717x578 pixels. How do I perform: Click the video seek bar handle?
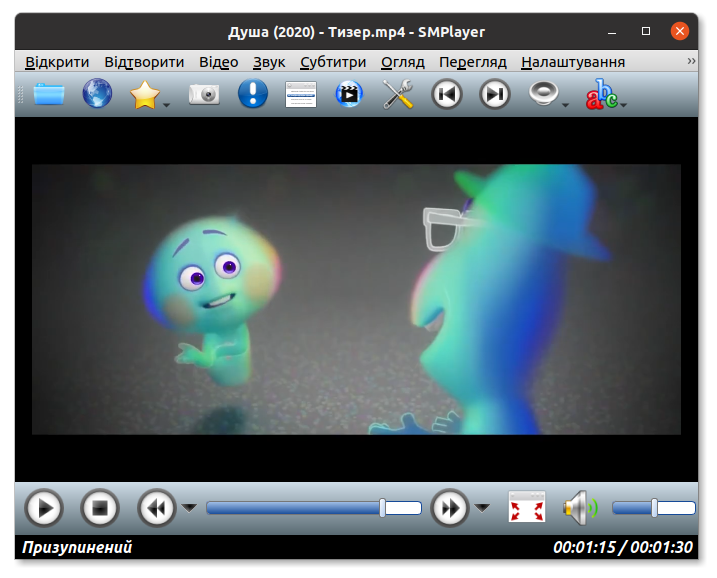click(x=382, y=508)
